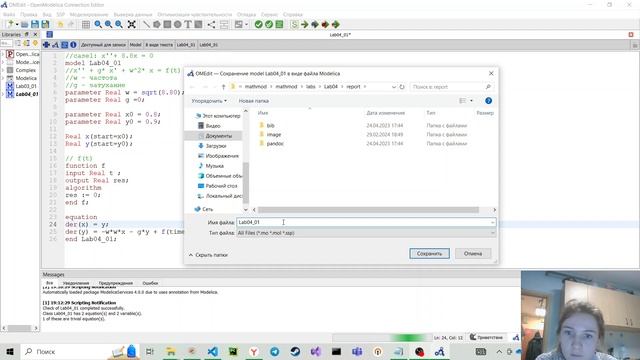The width and height of the screenshot is (640, 360).
Task: Switch to Documentation View info icon
Action: click(x=73, y=44)
